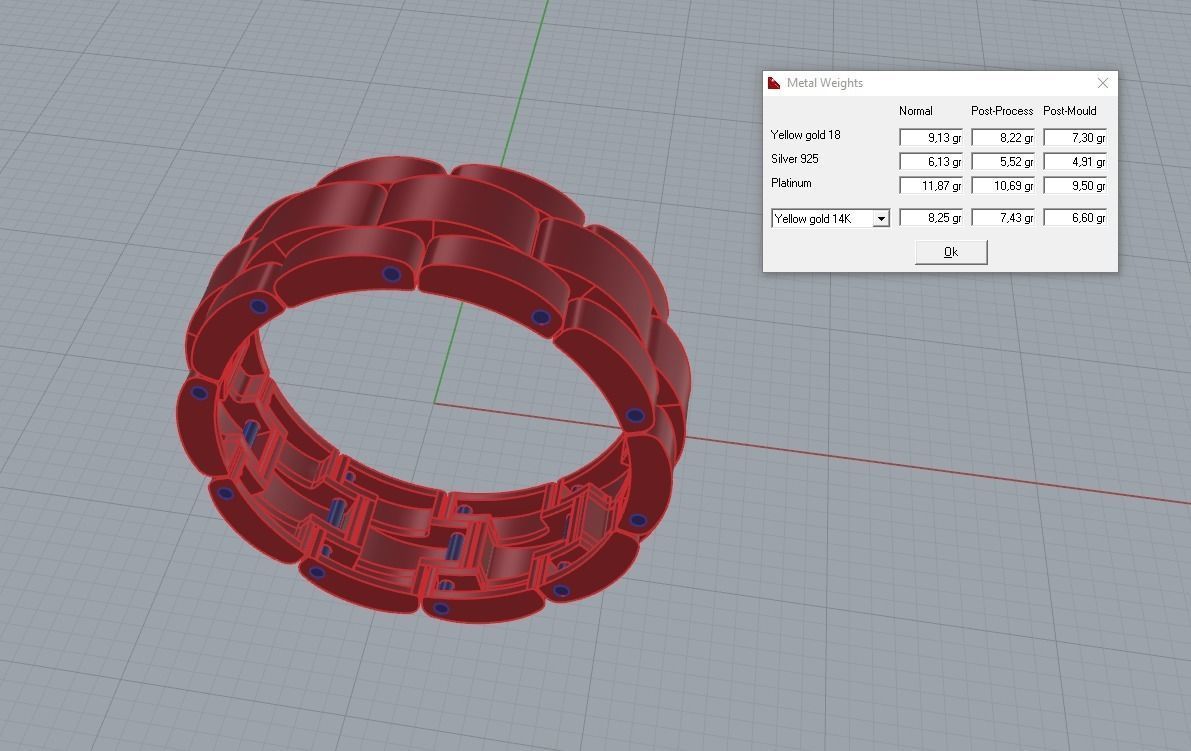Select Yellow gold 18 Normal weight field
The image size is (1191, 751).
[930, 137]
